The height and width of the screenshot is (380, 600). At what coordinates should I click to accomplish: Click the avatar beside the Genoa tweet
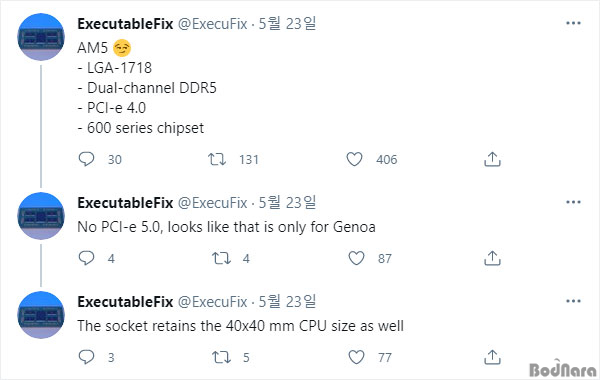point(41,216)
